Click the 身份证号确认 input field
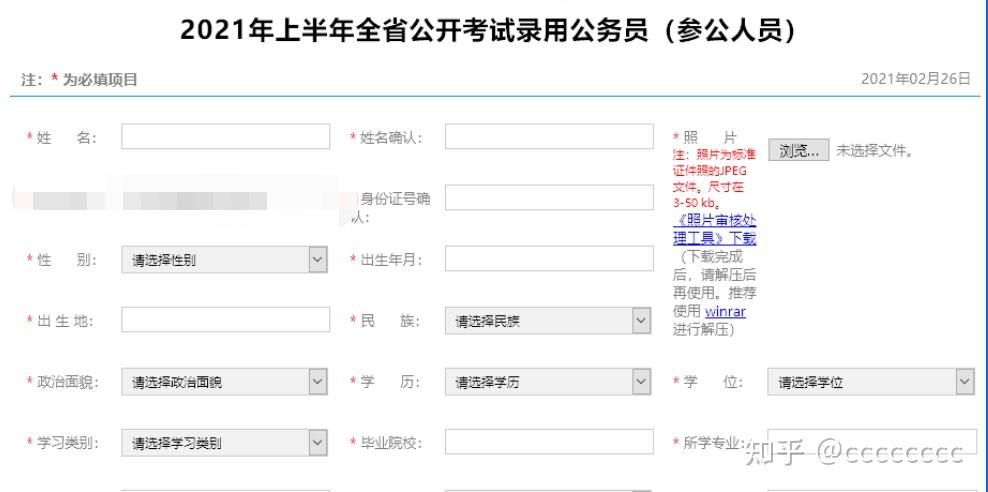 tap(549, 198)
